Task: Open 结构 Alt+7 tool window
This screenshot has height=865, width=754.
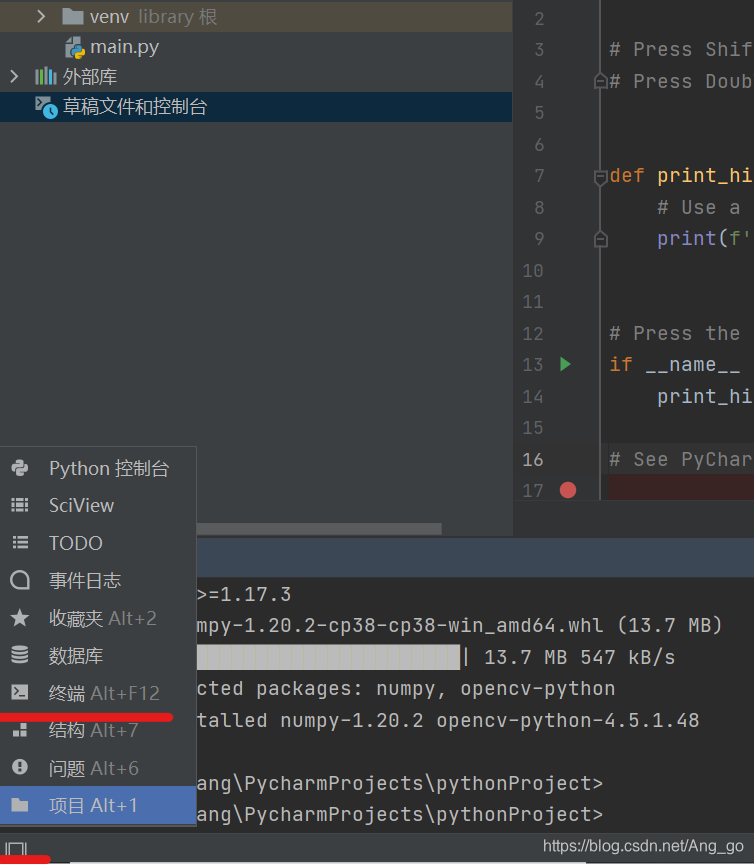Action: click(98, 730)
